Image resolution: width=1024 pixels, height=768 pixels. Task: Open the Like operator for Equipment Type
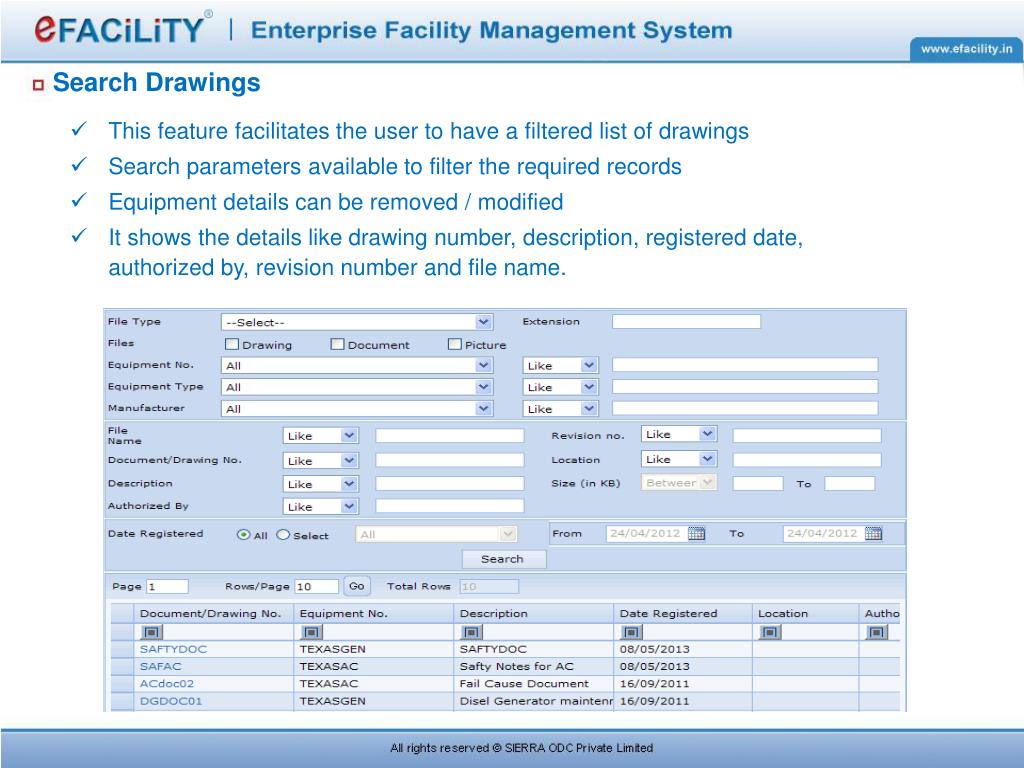coord(560,387)
